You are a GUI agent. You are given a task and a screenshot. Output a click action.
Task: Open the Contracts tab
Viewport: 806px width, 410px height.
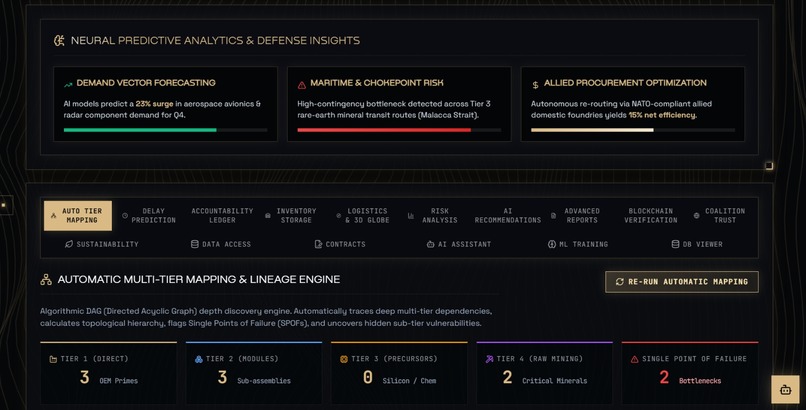(340, 244)
